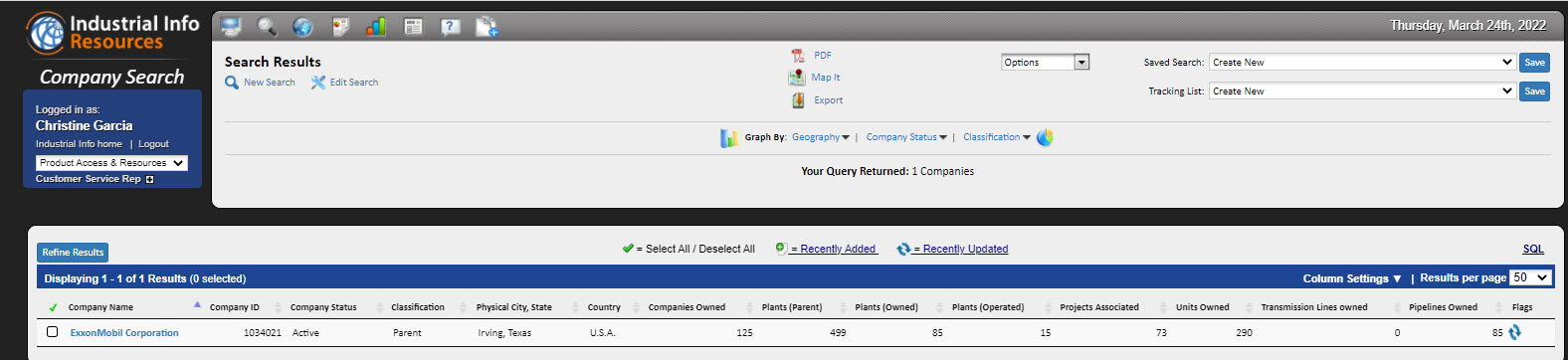The height and width of the screenshot is (360, 1568).
Task: Click the PDF link text
Action: pyautogui.click(x=822, y=56)
